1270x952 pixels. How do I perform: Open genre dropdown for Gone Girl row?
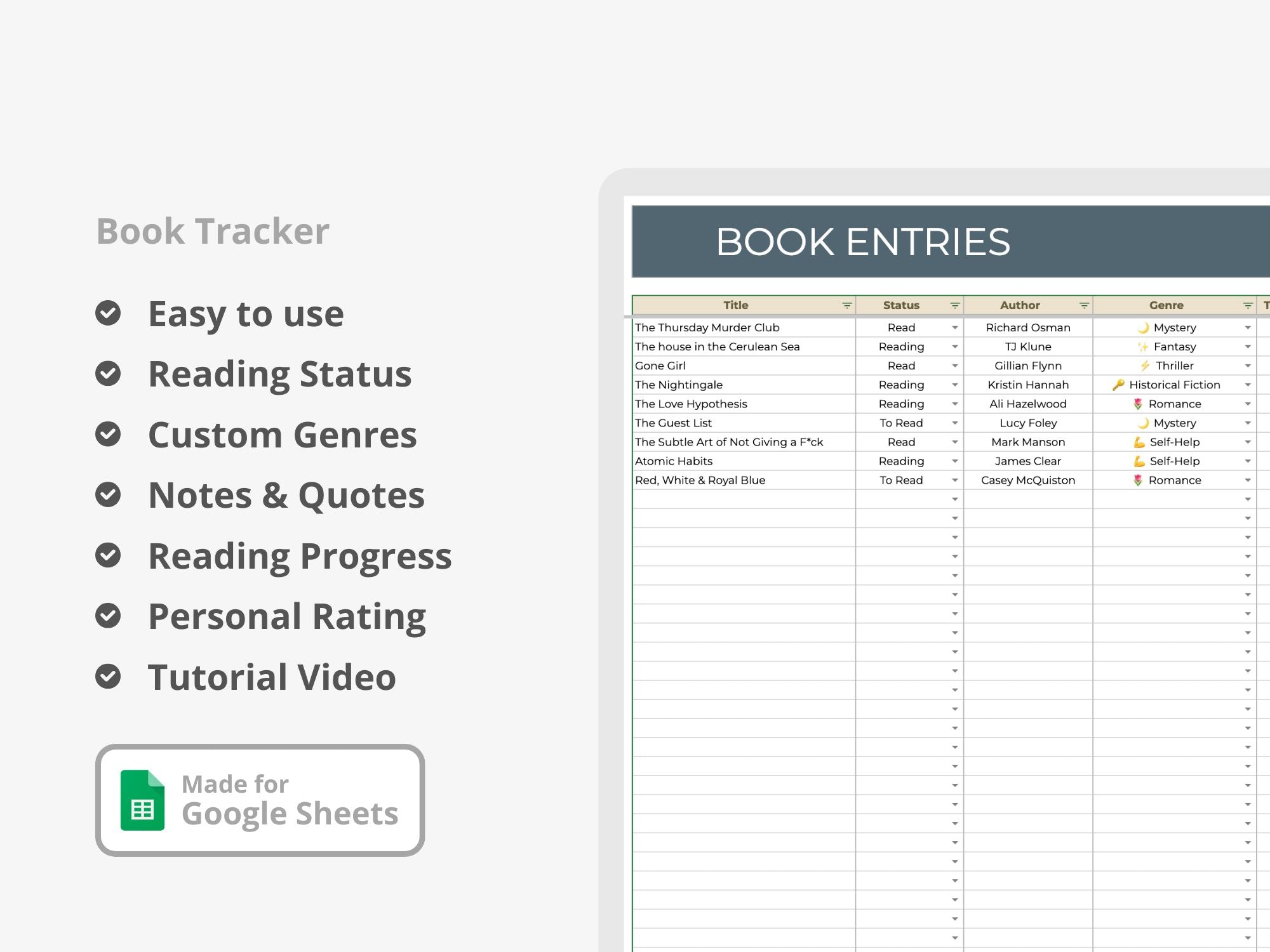(x=1247, y=366)
